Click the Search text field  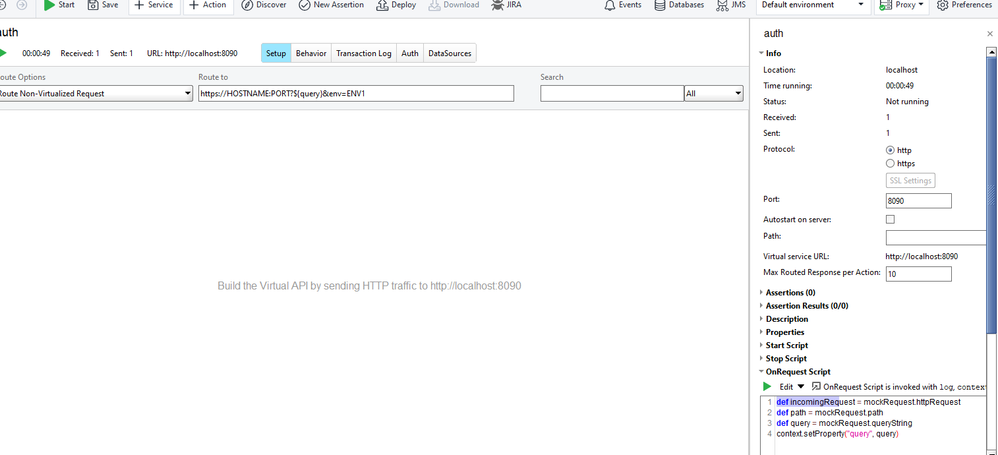coord(612,94)
